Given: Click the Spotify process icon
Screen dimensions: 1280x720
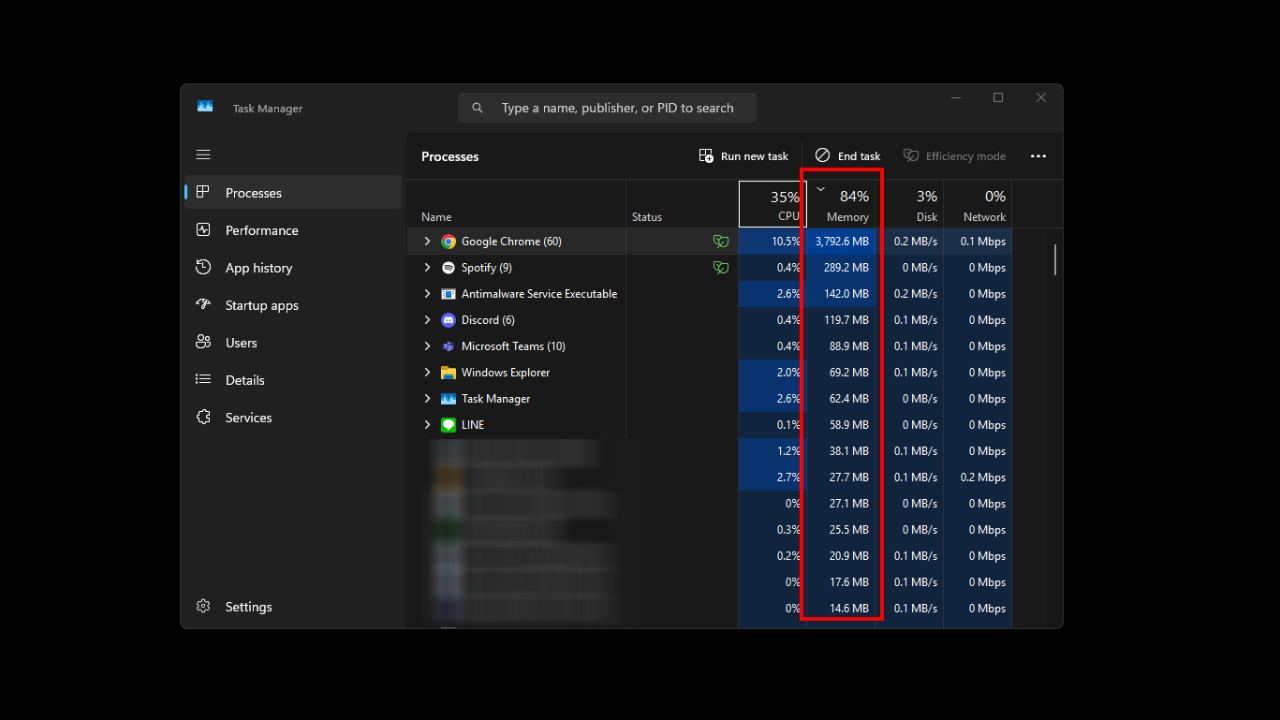Looking at the screenshot, I should 448,267.
